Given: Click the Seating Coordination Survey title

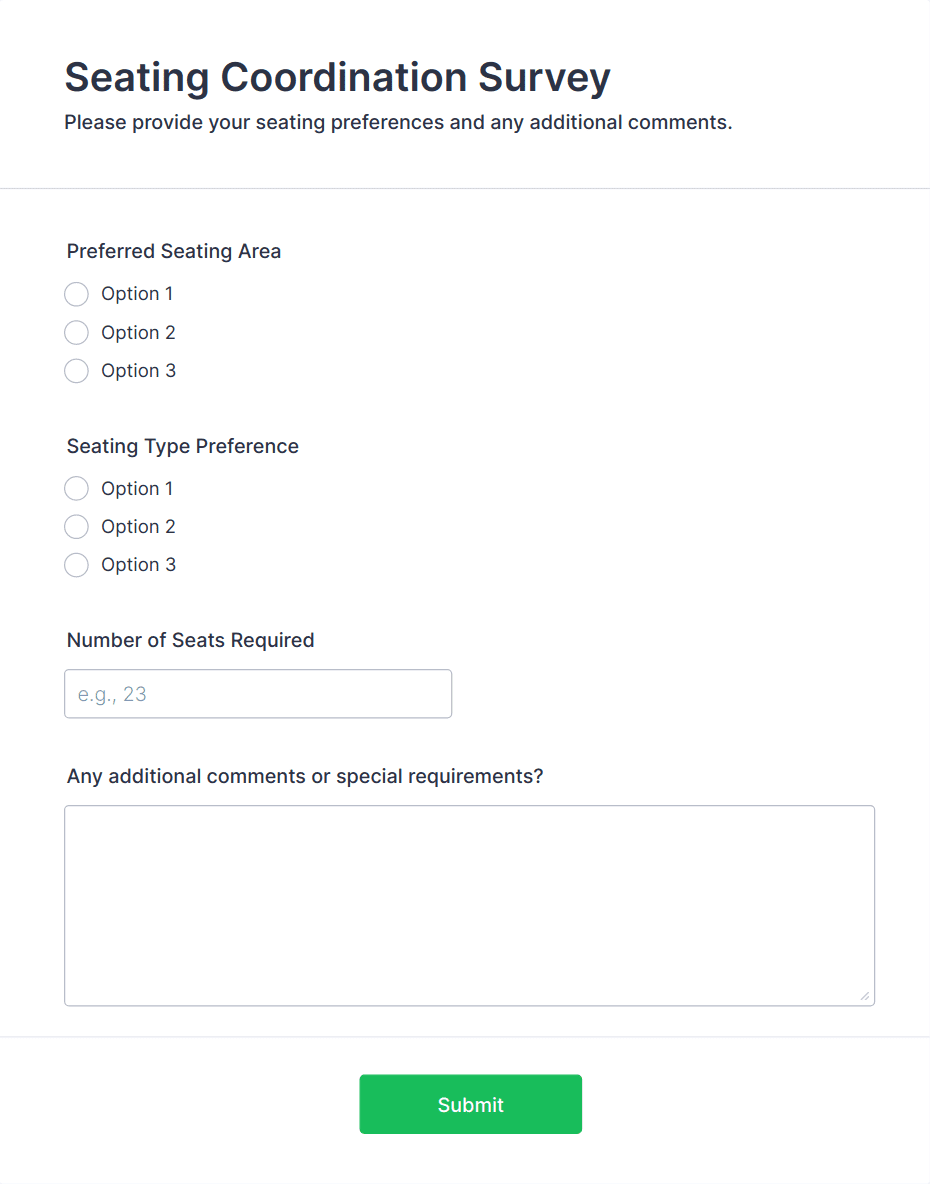Looking at the screenshot, I should click(x=337, y=77).
